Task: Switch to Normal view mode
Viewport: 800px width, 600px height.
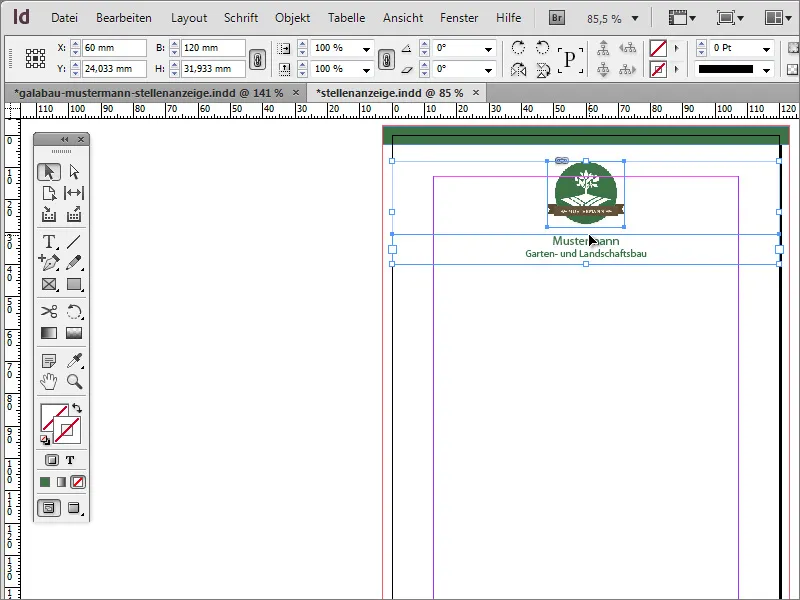Action: click(49, 508)
